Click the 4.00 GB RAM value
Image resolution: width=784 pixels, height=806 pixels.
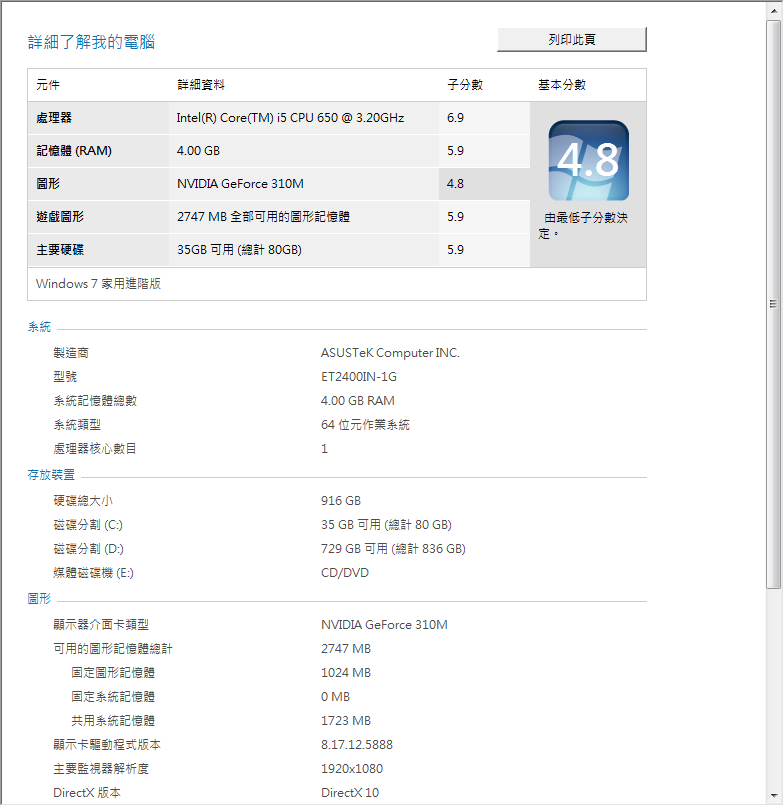pos(358,400)
